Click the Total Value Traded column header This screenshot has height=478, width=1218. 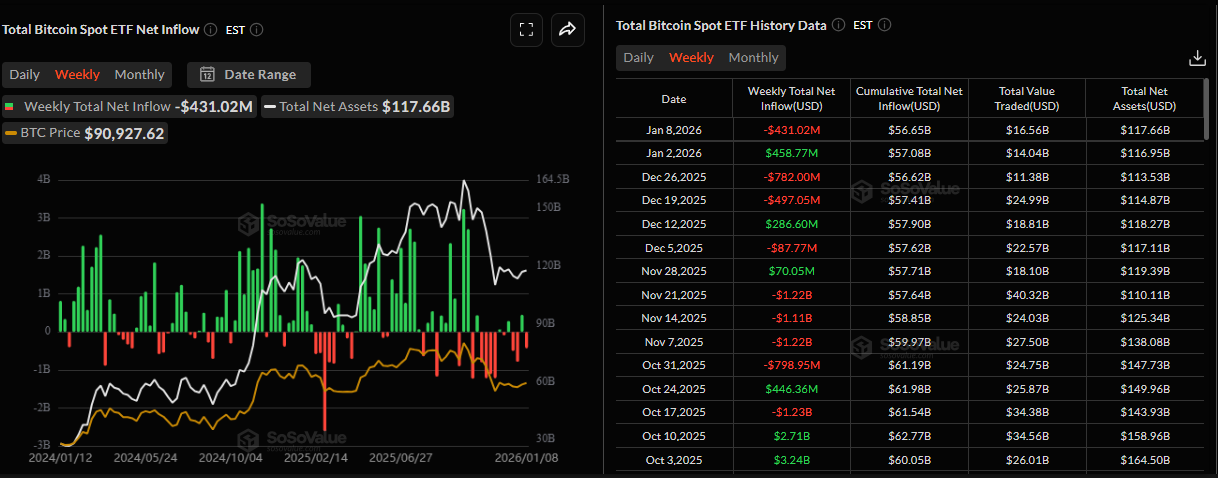(1027, 98)
